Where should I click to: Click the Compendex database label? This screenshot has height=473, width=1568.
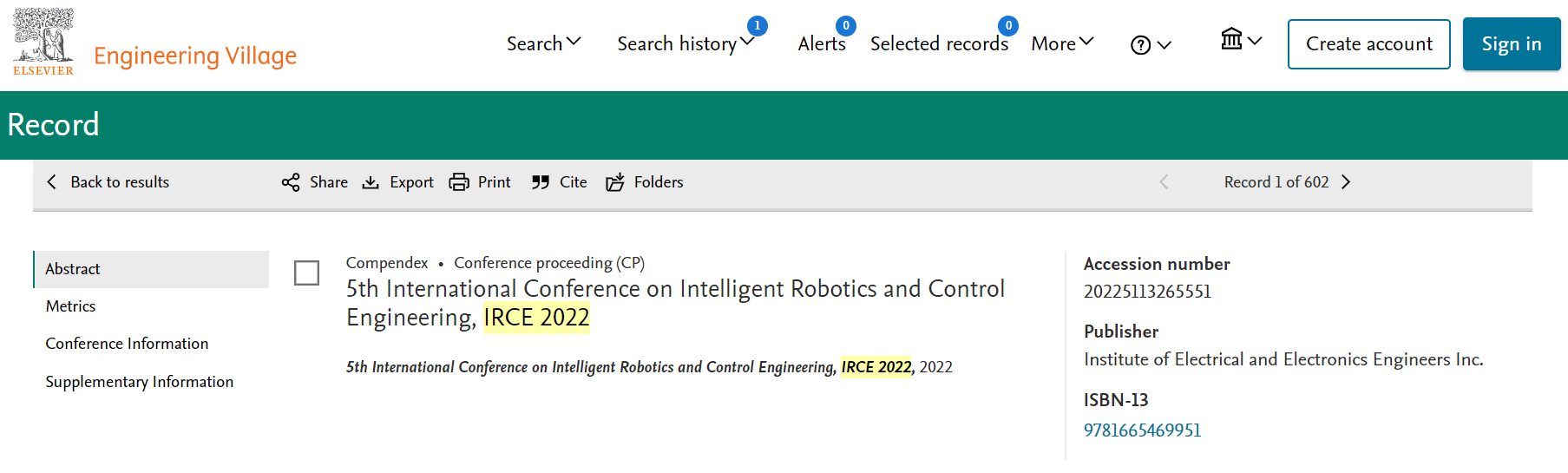point(387,263)
